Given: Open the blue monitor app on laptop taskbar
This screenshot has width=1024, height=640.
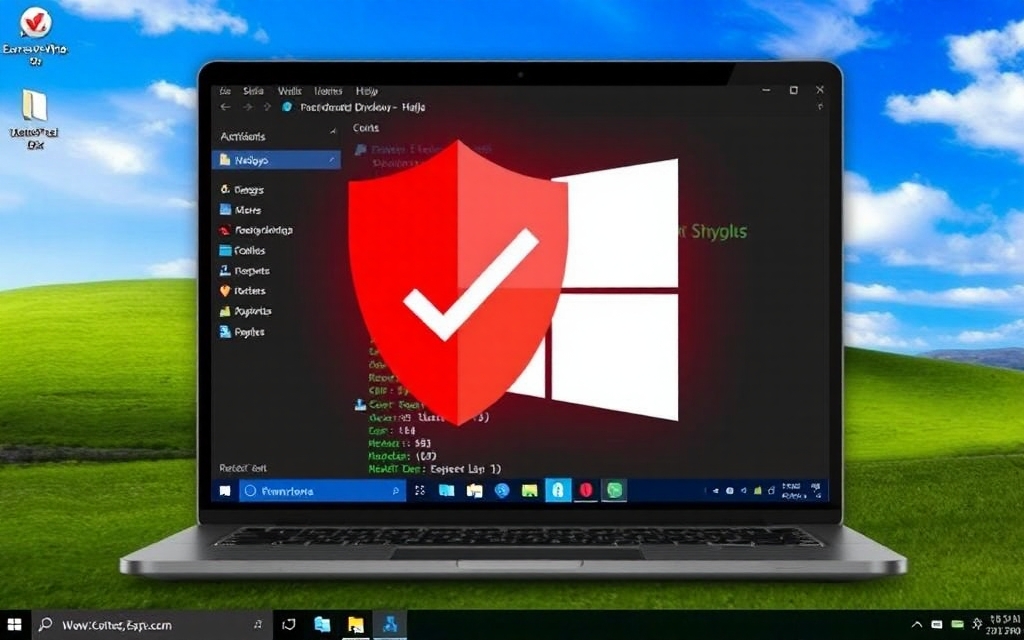Looking at the screenshot, I should (x=447, y=490).
